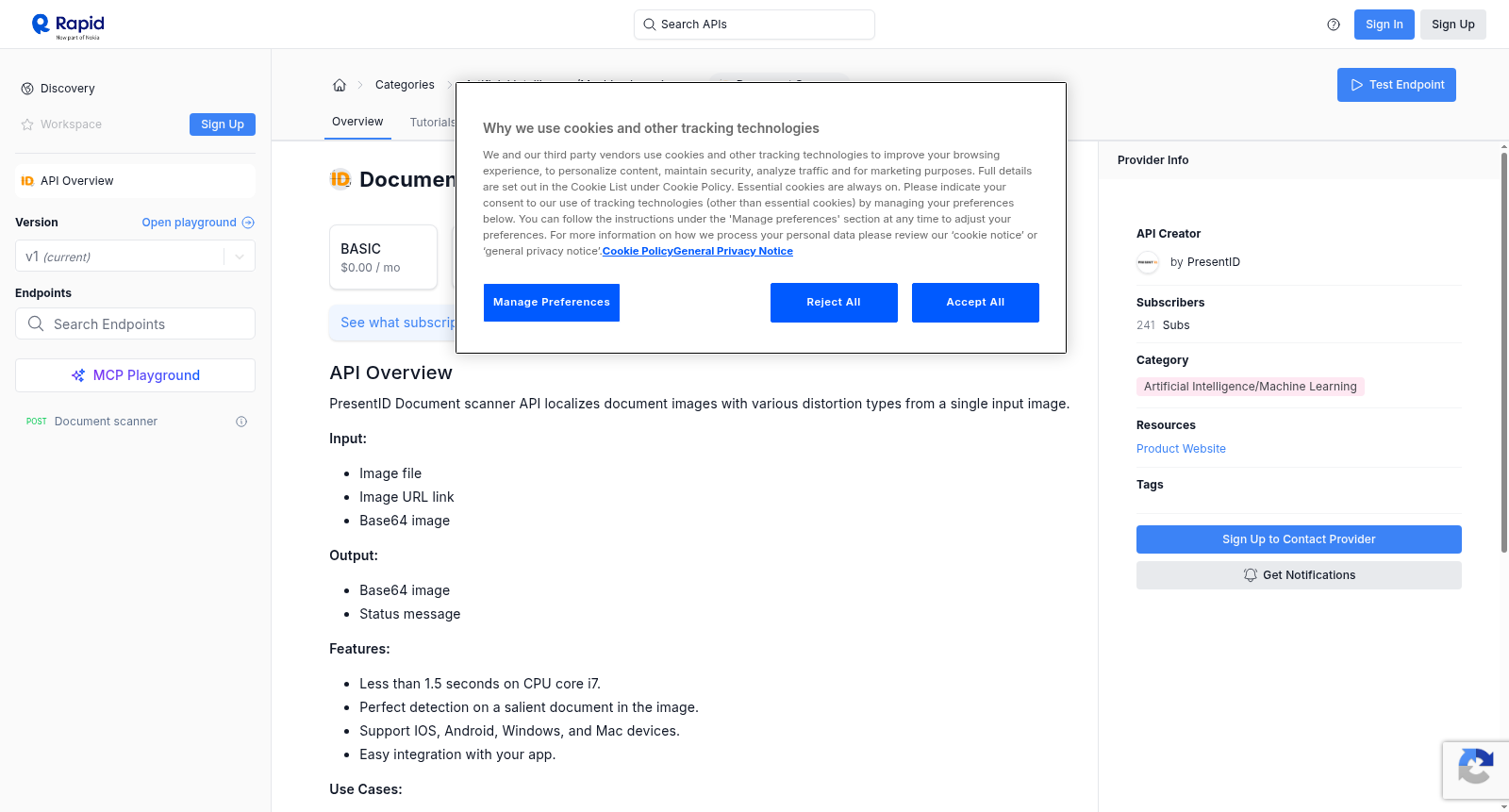Image resolution: width=1509 pixels, height=812 pixels.
Task: Click Accept All cookies button
Action: tap(975, 303)
